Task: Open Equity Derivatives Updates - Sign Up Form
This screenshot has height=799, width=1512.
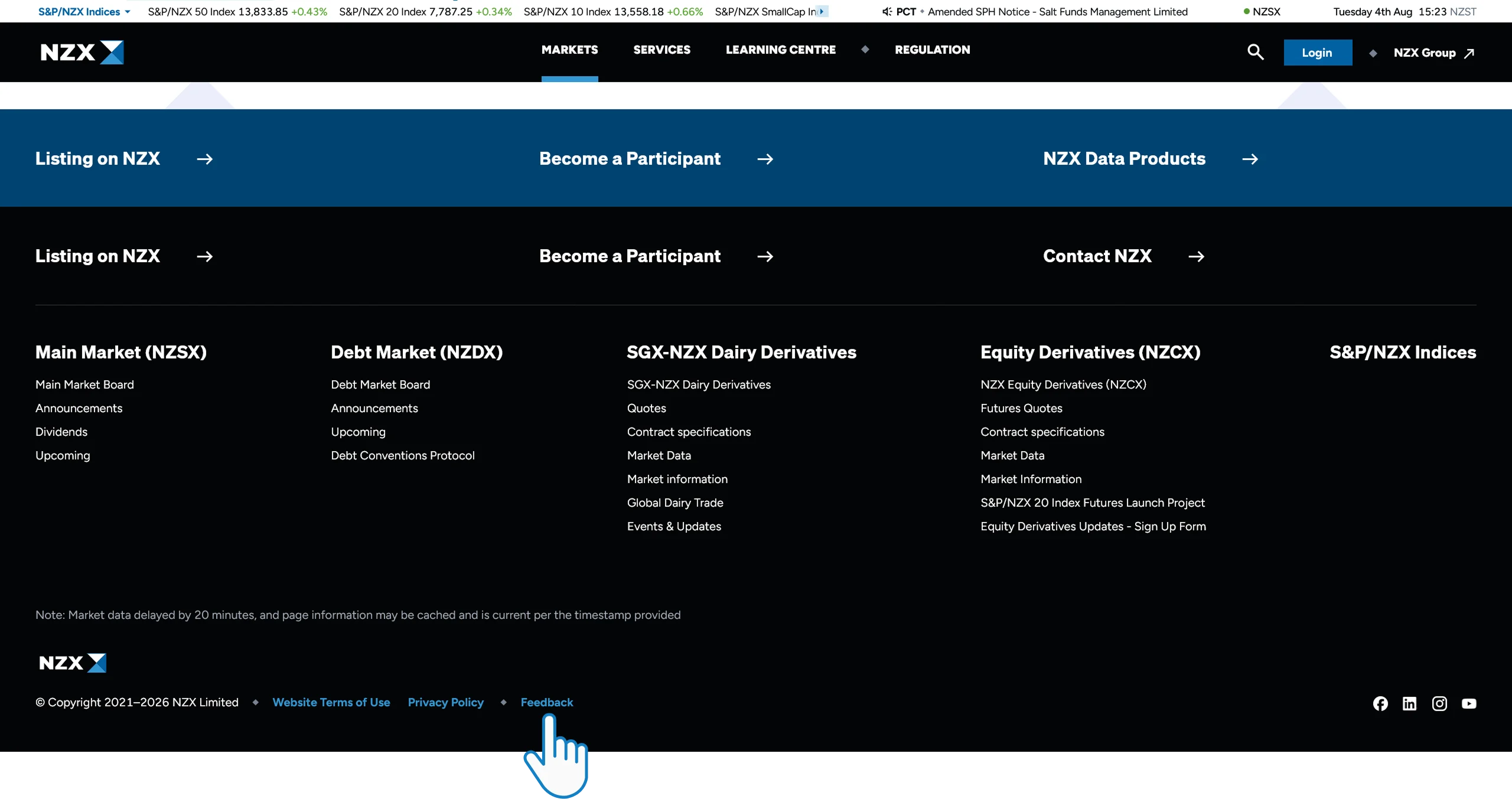Action: tap(1093, 526)
